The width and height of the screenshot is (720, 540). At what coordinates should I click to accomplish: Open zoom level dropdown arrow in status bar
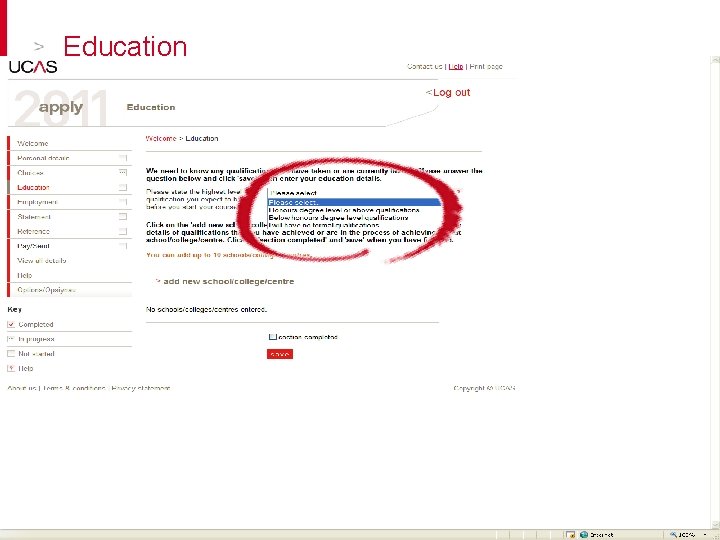coord(705,534)
